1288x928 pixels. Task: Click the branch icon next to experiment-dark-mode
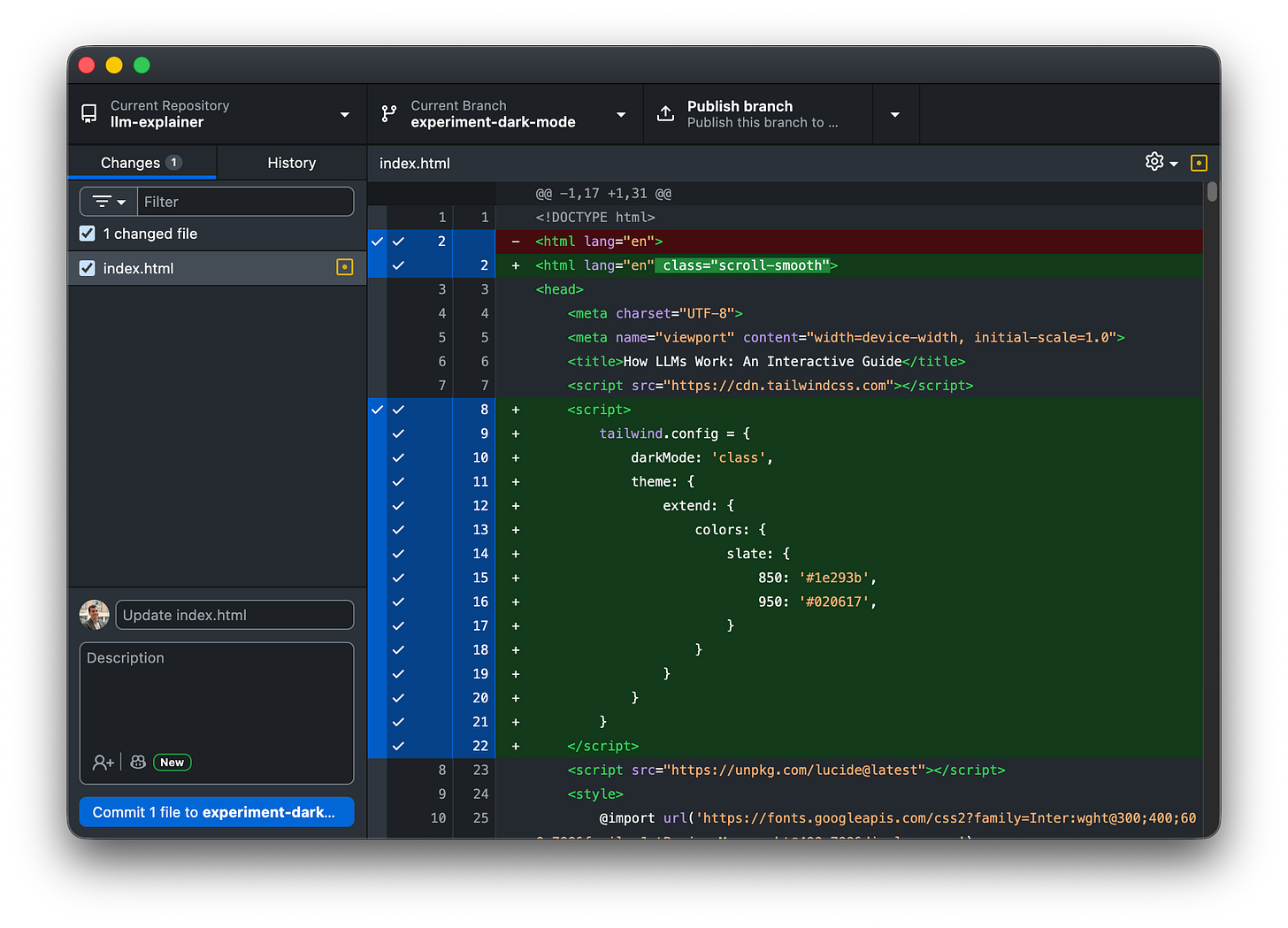click(x=388, y=113)
